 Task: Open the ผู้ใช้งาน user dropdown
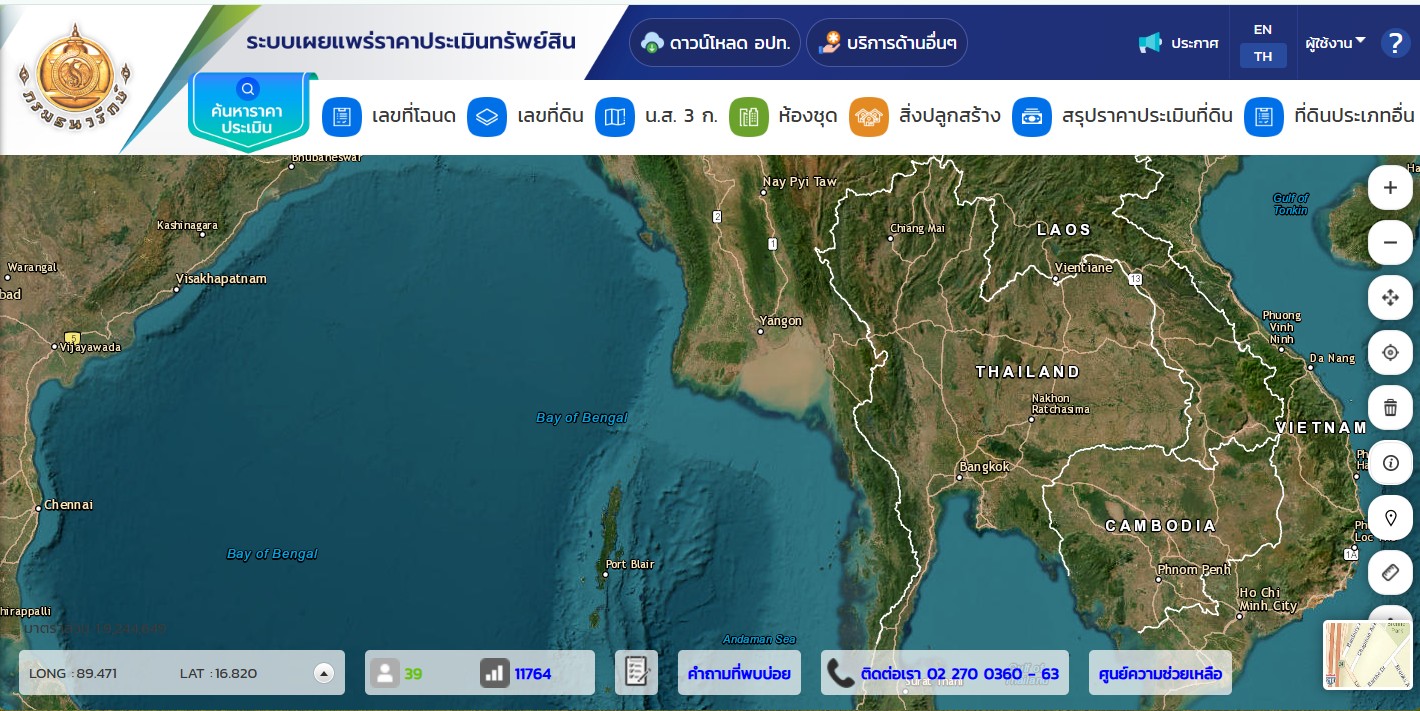point(1335,43)
